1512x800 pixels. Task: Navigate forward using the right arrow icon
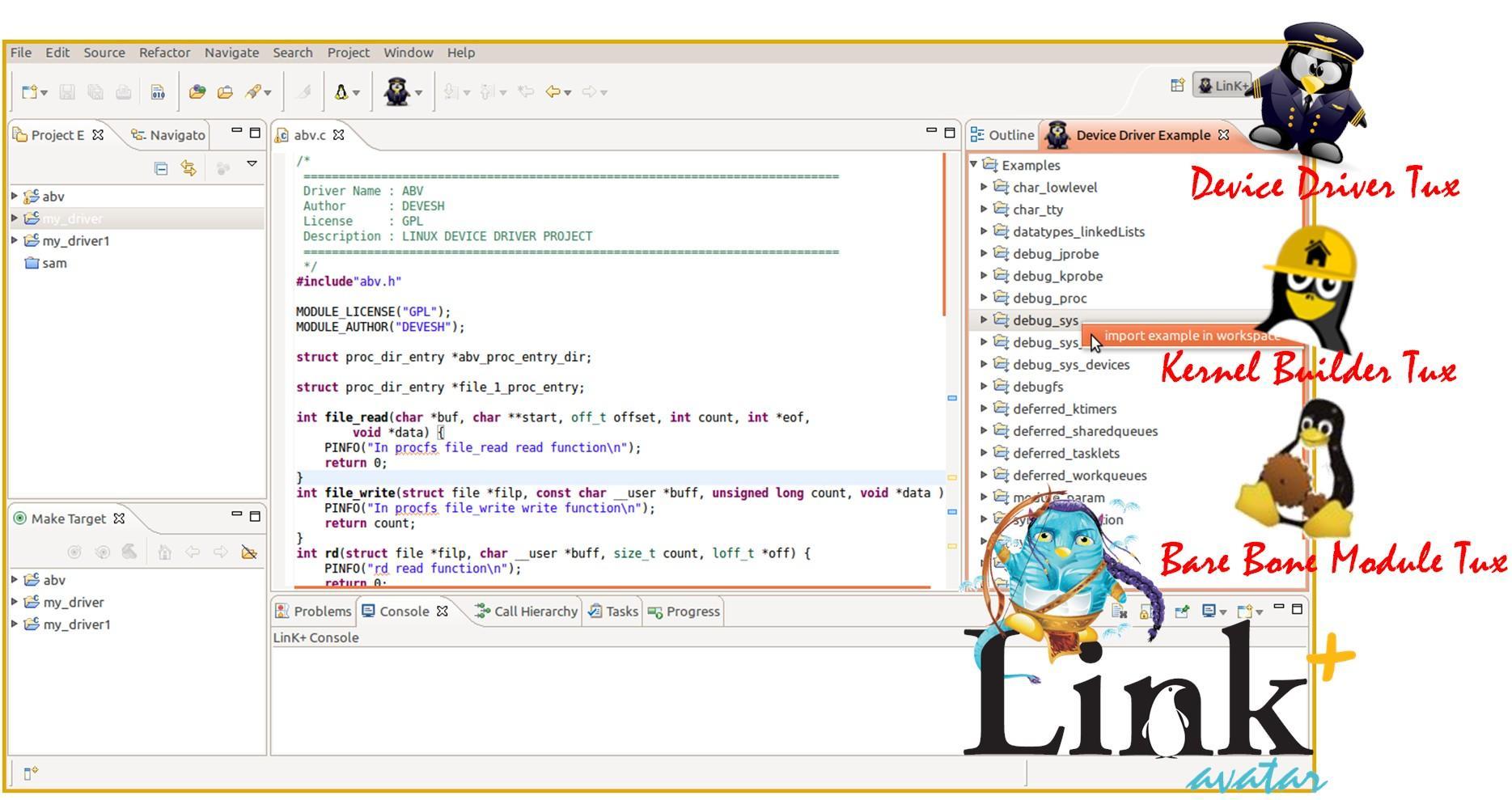(x=590, y=91)
